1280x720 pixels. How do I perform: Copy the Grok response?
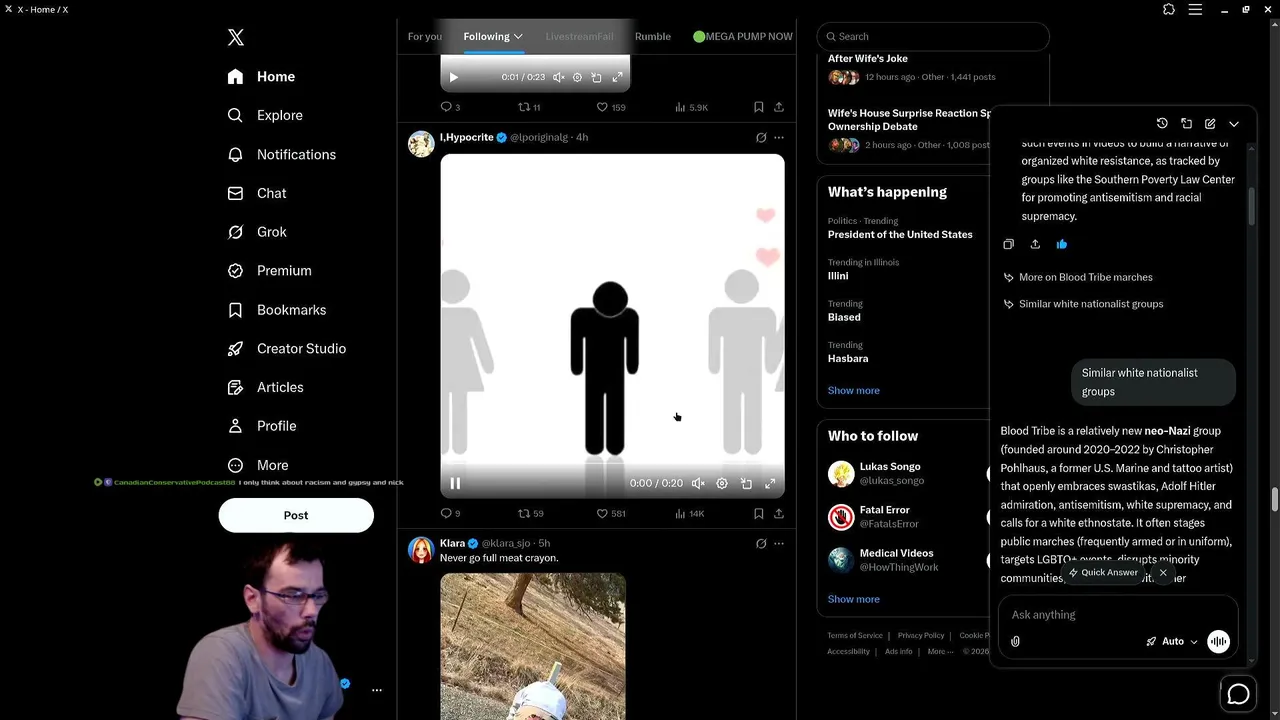click(x=1008, y=244)
